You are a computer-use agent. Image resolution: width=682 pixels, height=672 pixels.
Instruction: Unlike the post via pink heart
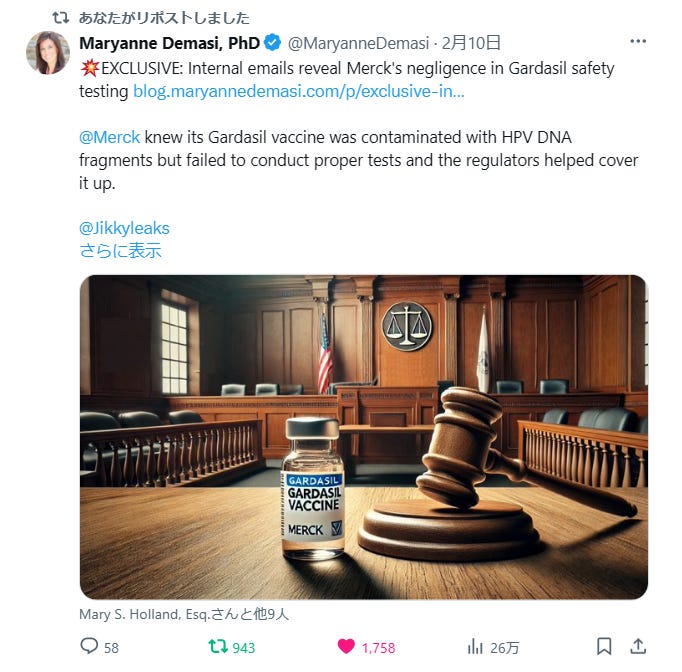[346, 646]
